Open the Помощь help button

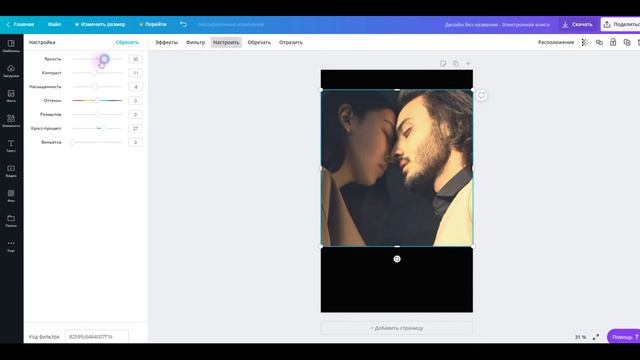click(624, 337)
